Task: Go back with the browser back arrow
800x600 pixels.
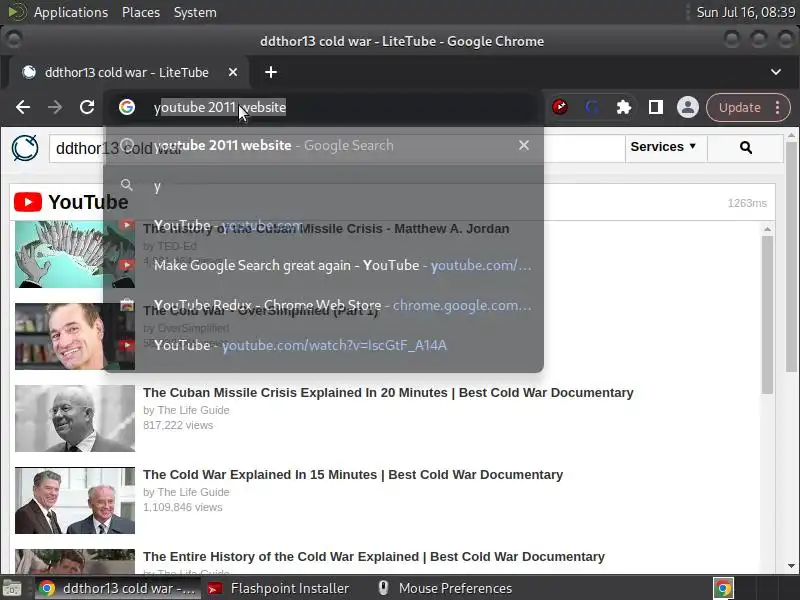Action: click(x=23, y=107)
